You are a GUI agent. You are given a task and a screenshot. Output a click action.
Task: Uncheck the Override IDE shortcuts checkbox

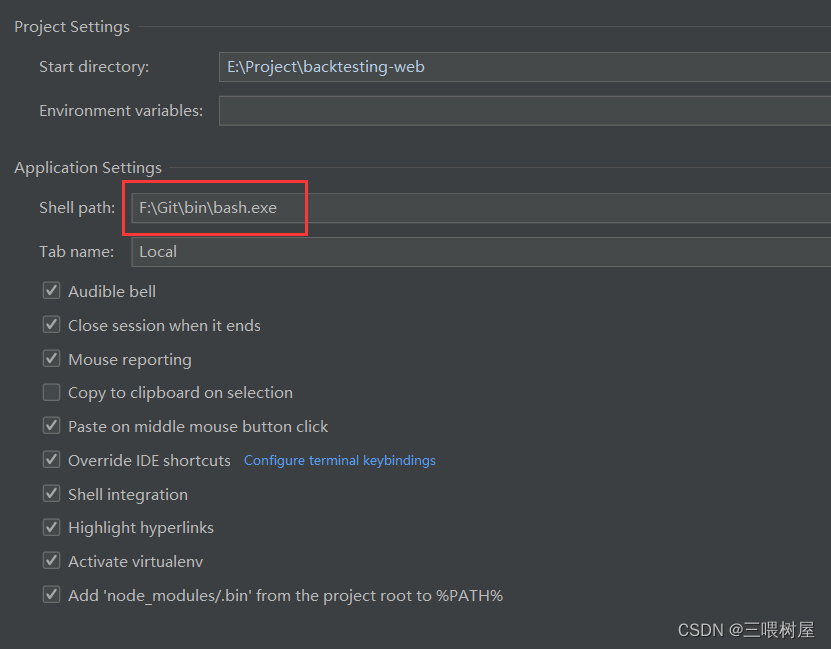click(51, 460)
